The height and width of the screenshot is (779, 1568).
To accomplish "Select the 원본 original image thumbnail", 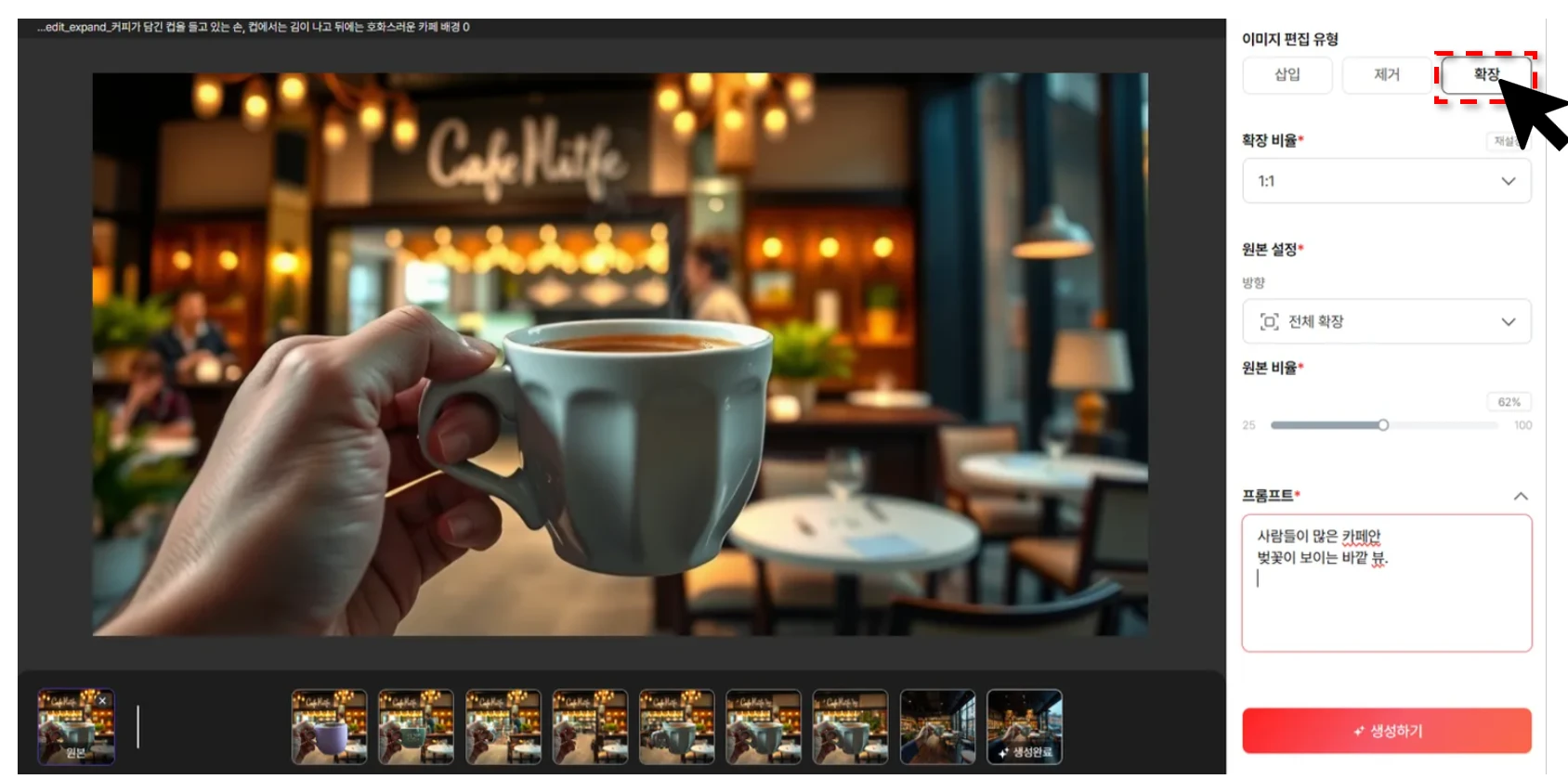I will tap(75, 727).
